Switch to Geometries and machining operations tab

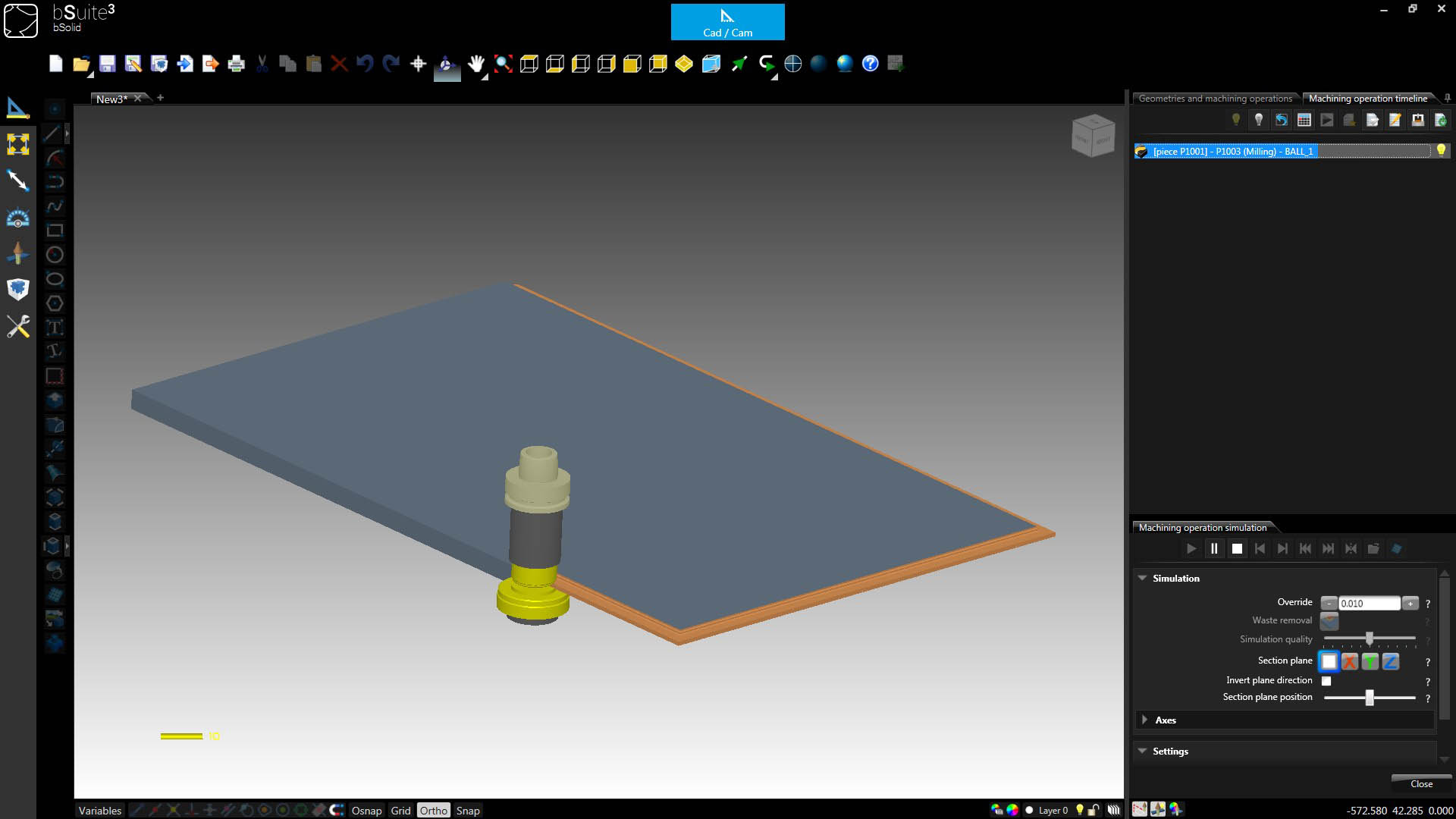coord(1215,99)
